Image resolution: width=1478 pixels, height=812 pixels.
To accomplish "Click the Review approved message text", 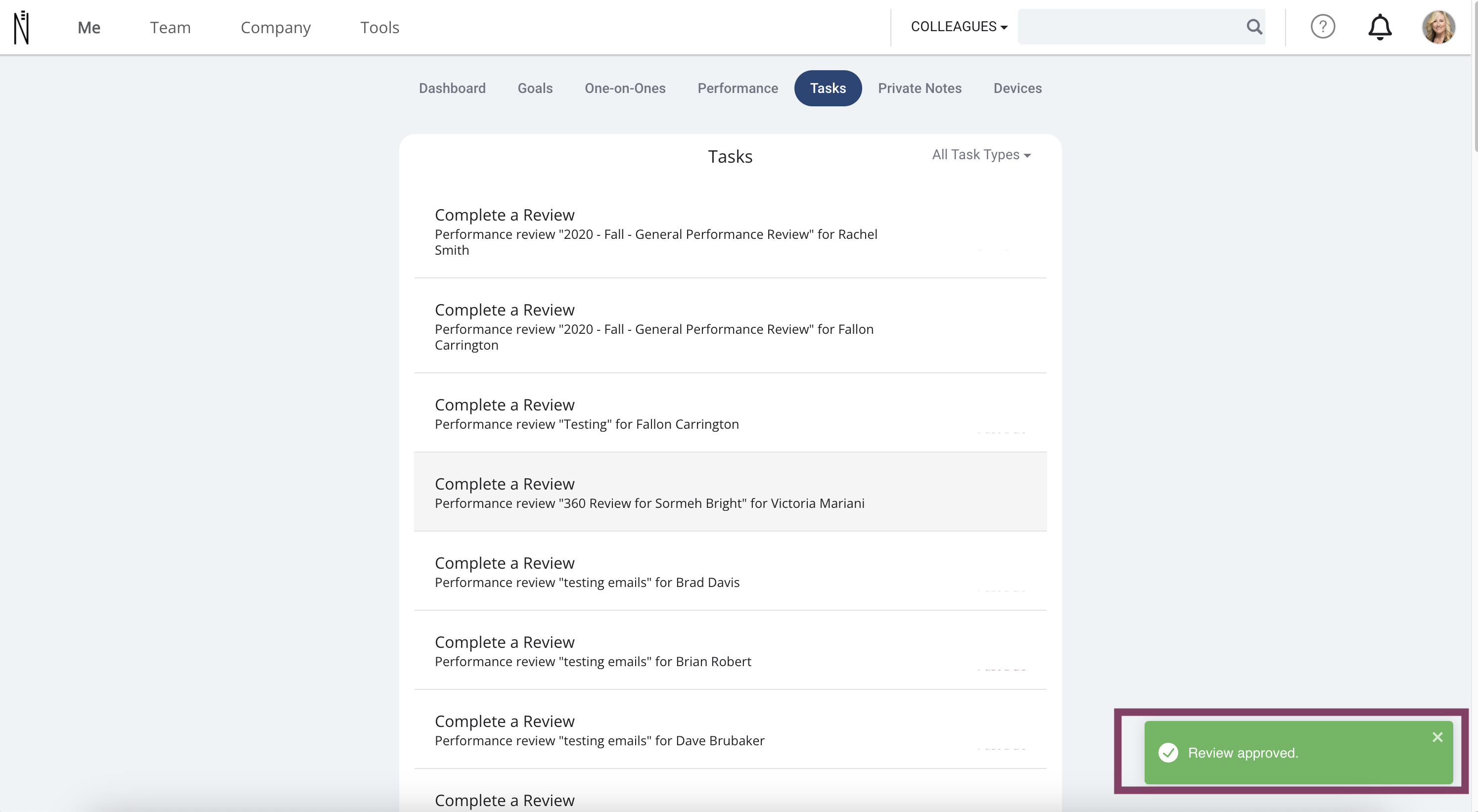I will point(1243,753).
